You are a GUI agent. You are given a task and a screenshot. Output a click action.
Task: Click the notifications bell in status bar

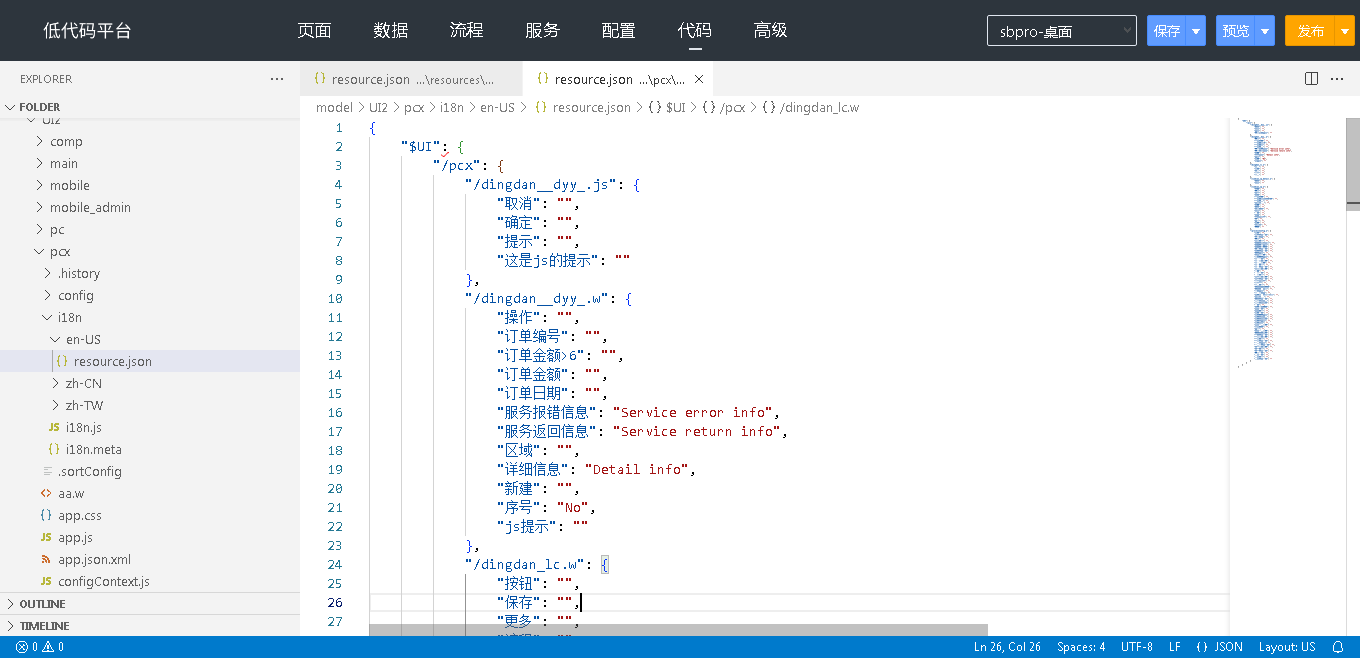click(1338, 647)
